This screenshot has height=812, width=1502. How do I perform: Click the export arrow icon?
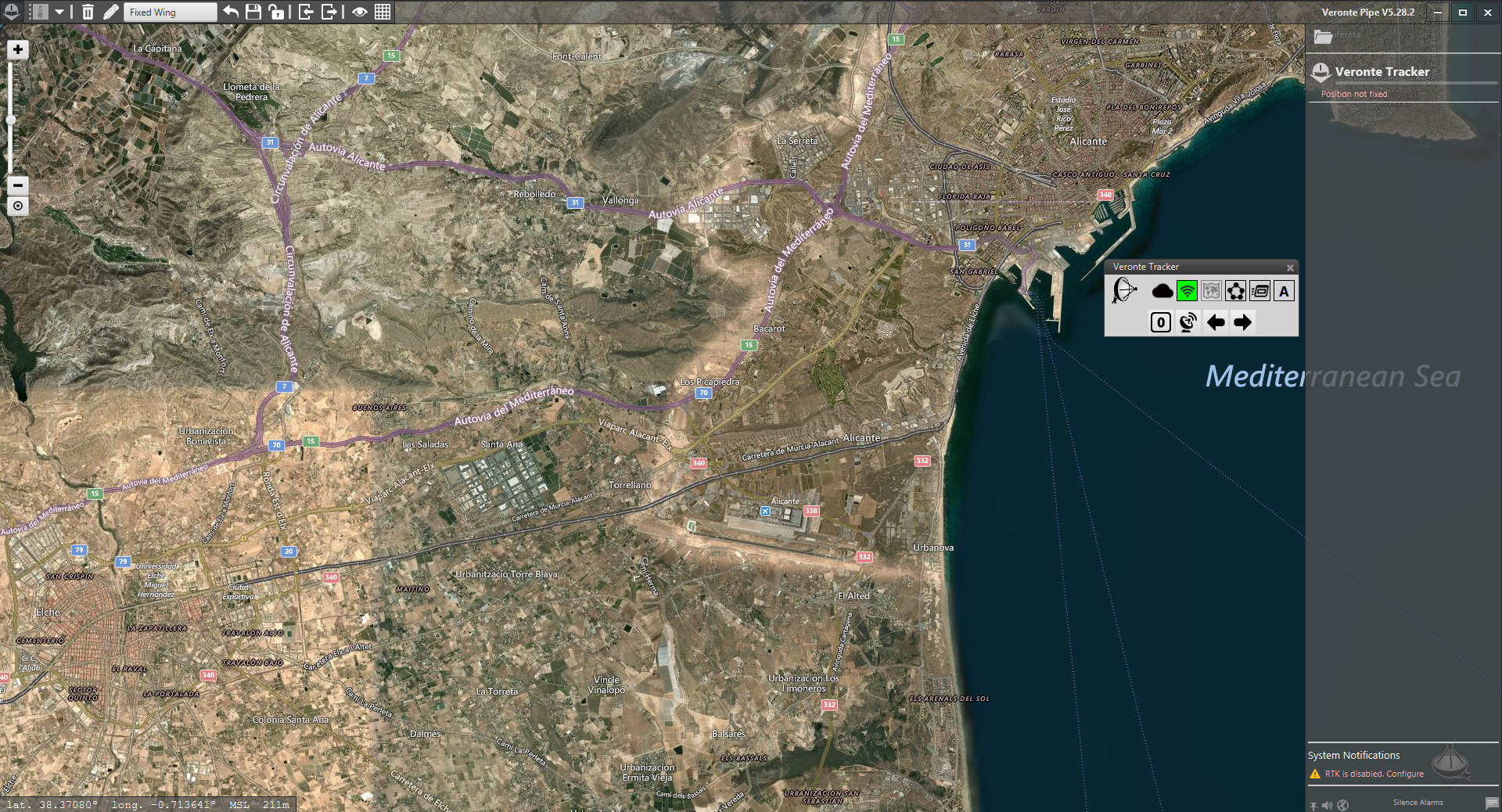[x=330, y=12]
